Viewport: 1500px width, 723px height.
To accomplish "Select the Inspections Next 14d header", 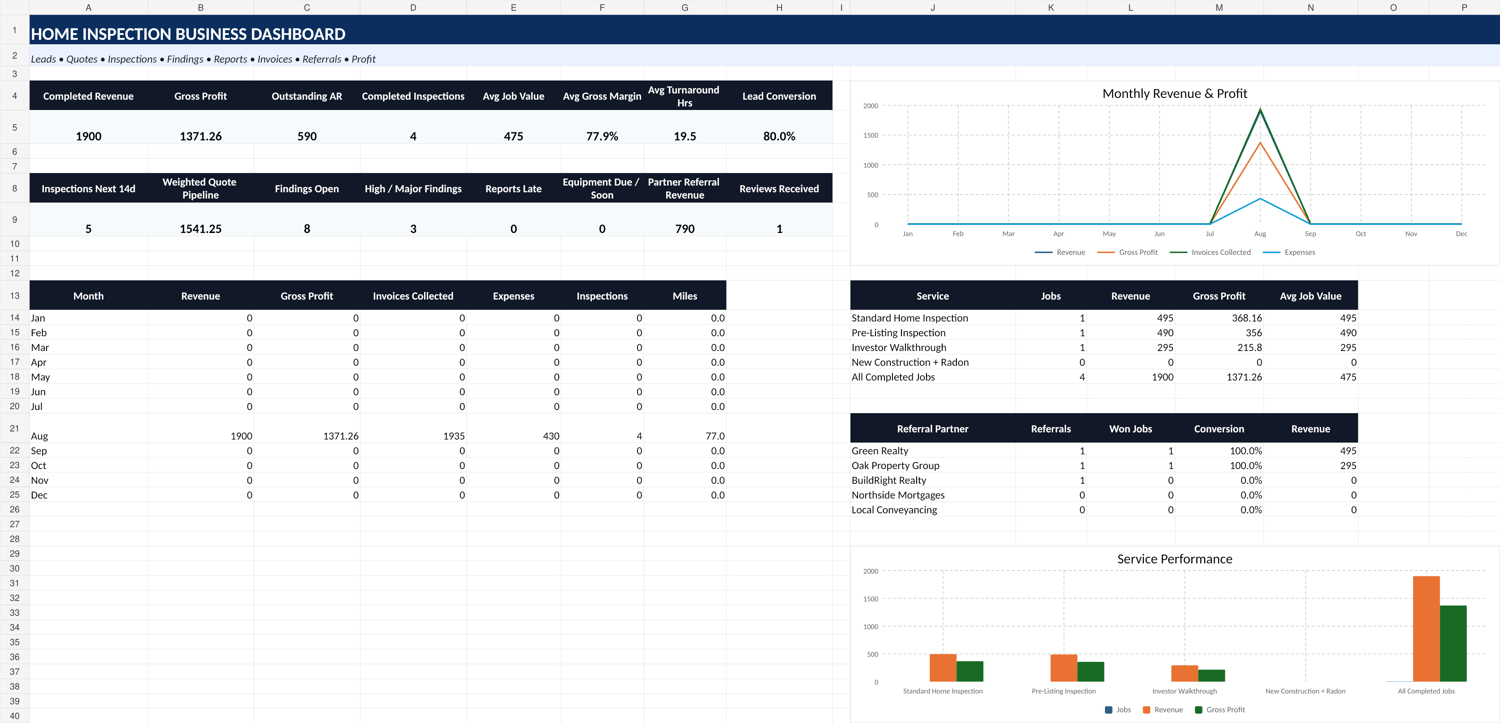I will click(x=88, y=188).
